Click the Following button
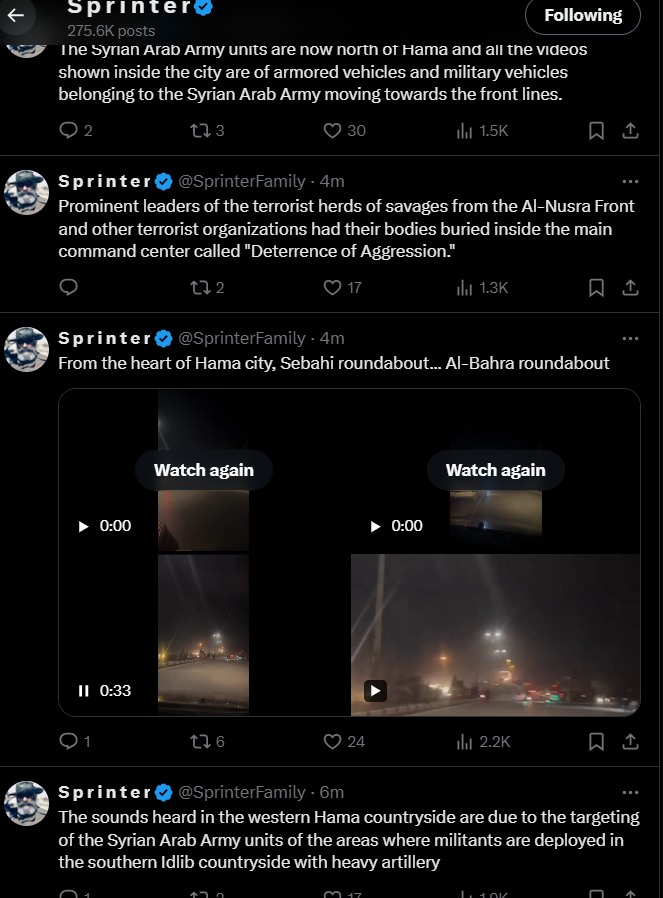This screenshot has height=898, width=663. (x=583, y=15)
